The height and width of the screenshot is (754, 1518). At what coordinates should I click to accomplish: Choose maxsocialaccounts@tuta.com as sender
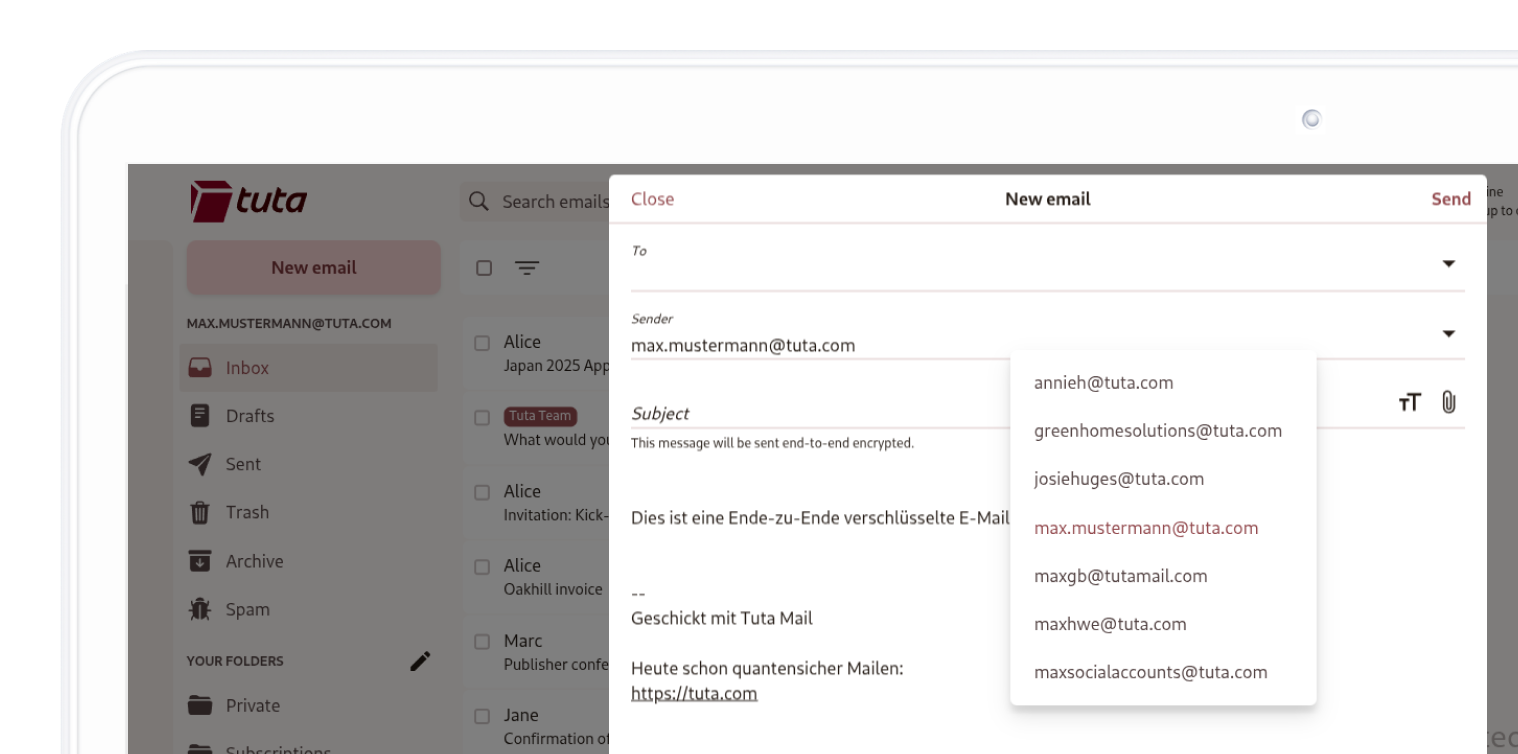coord(1163,672)
